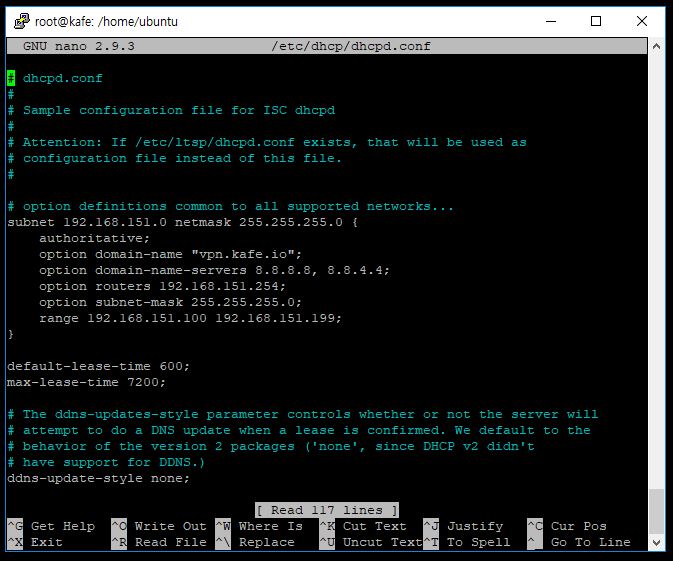Screen dimensions: 673x561
Task: Click 'behavior of the version 2 packages' line
Action: click(271, 446)
